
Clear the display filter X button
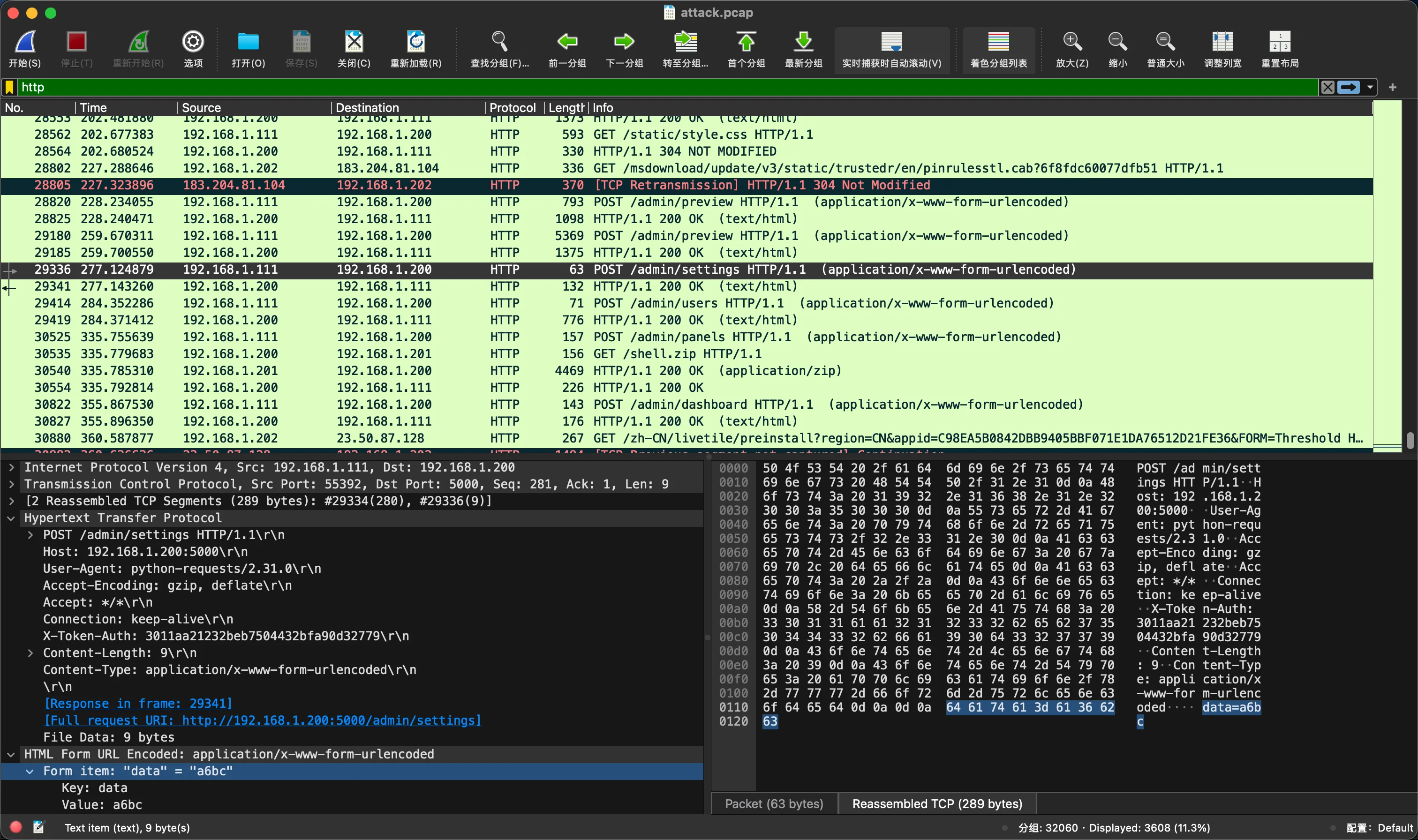(x=1327, y=87)
